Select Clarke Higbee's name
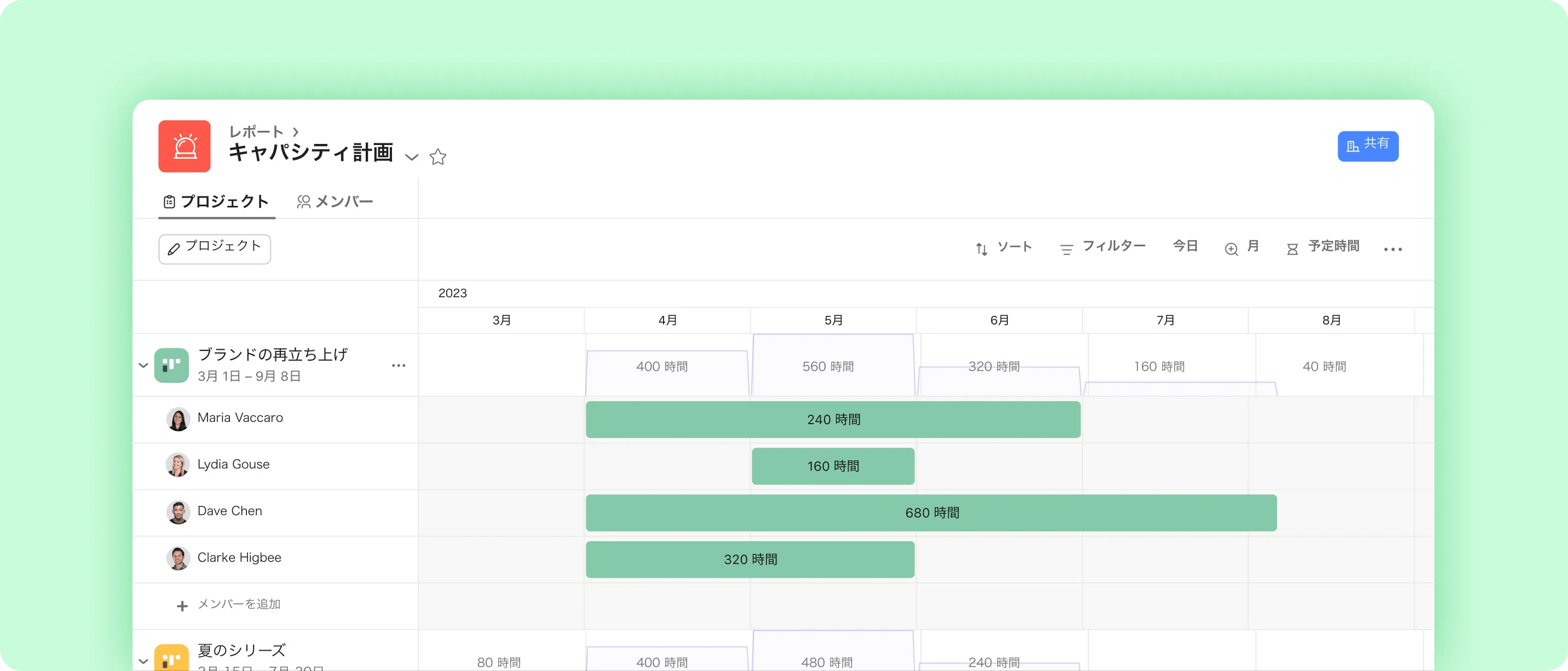The height and width of the screenshot is (671, 1568). click(x=239, y=558)
